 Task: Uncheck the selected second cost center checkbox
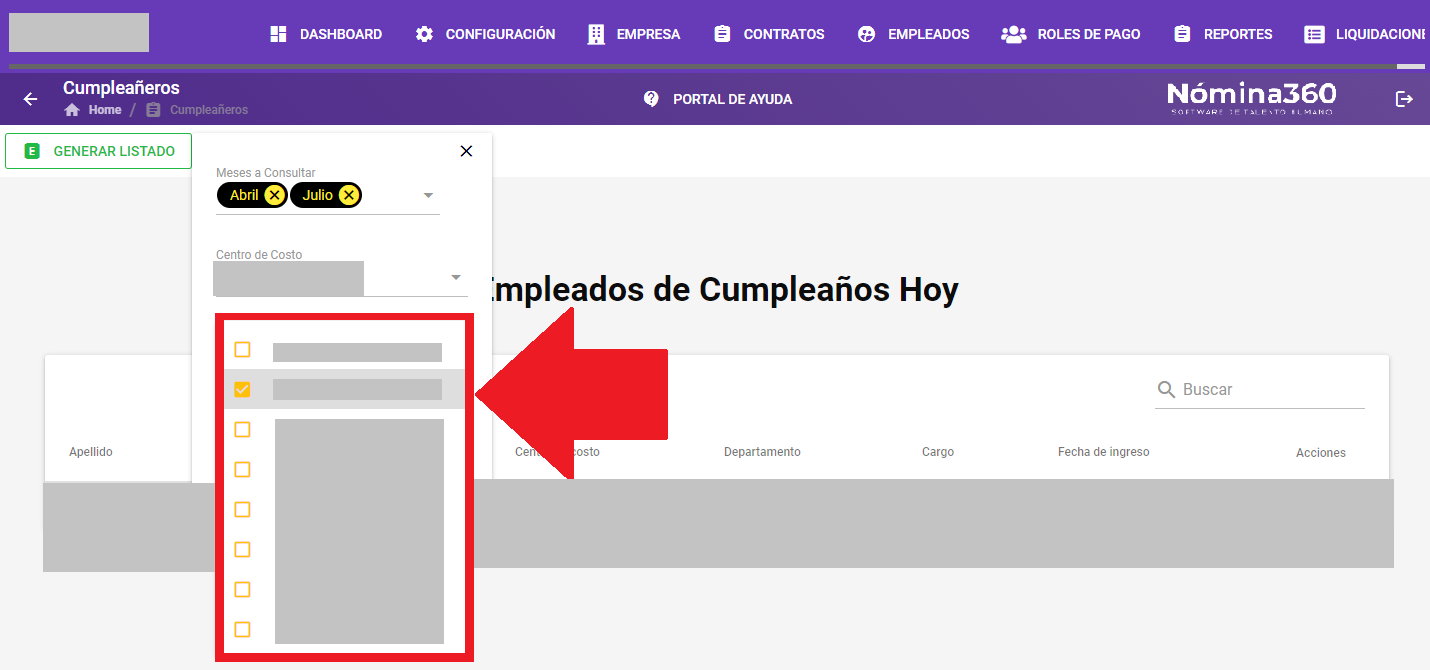pos(242,390)
